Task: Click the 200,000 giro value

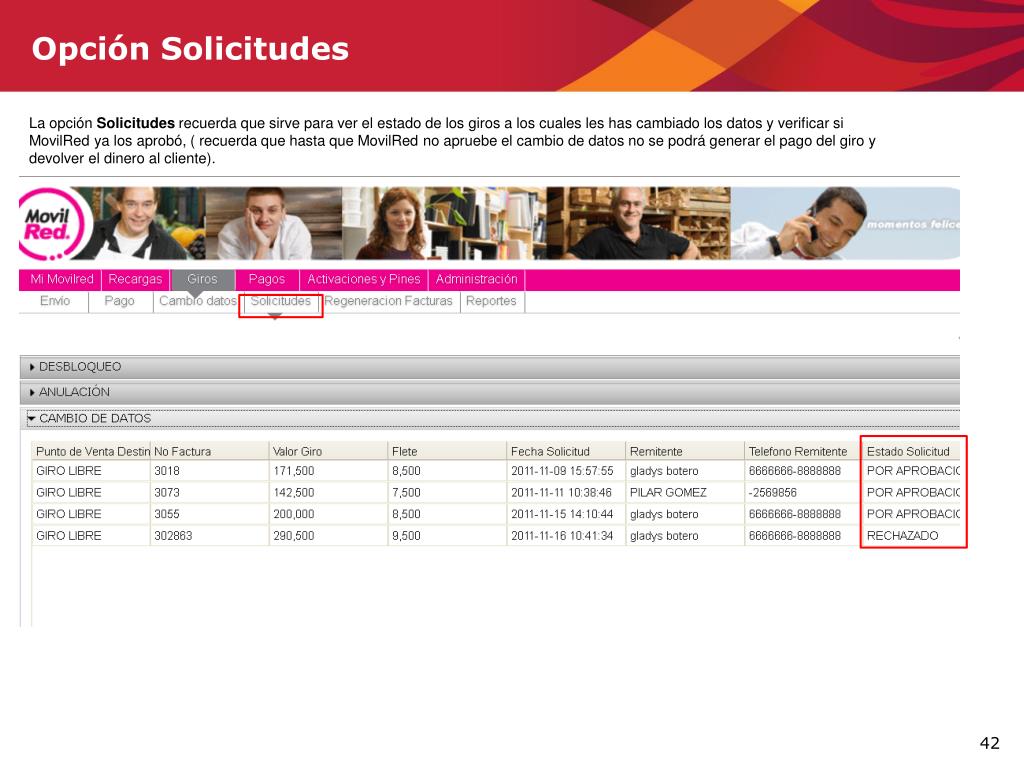Action: point(328,514)
